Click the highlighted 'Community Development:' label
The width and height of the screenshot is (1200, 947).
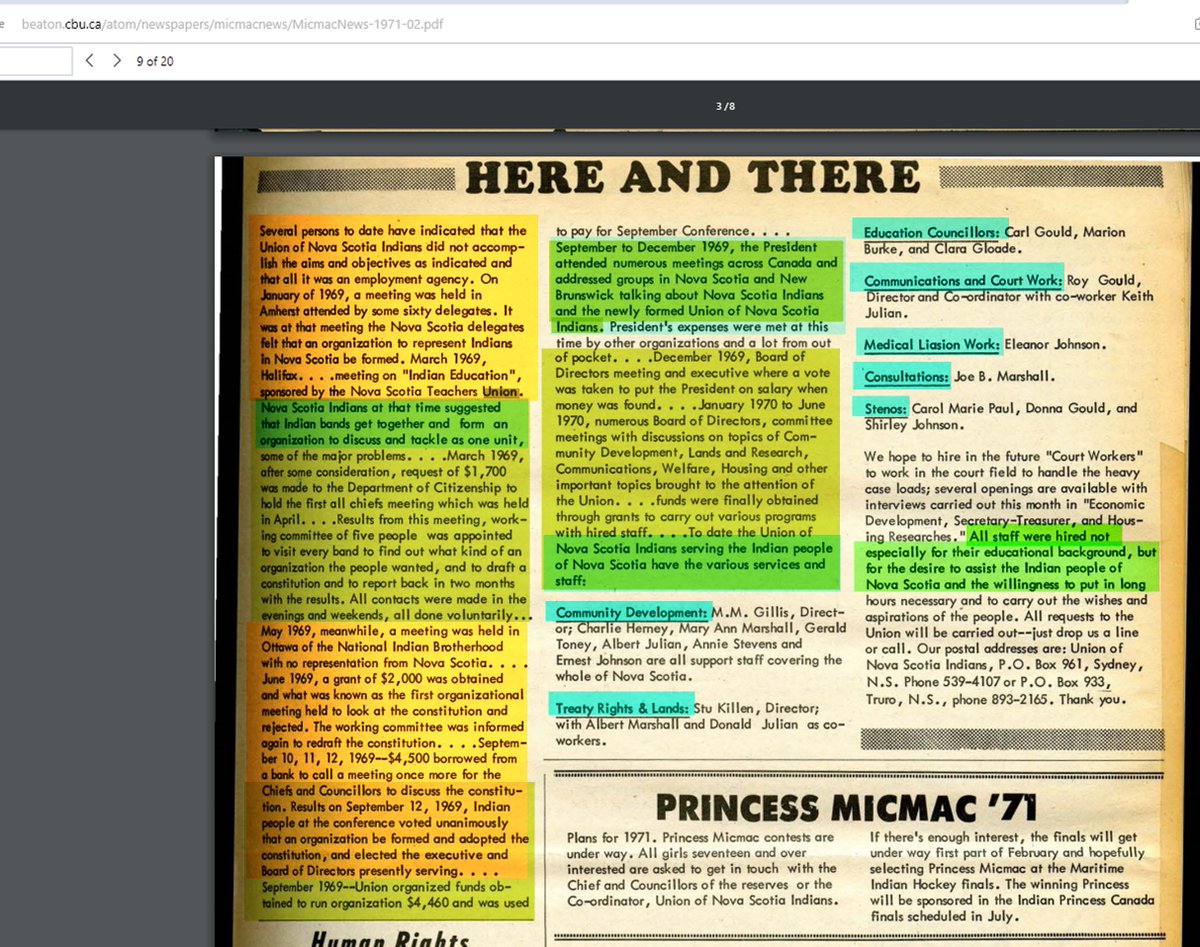pyautogui.click(x=632, y=612)
